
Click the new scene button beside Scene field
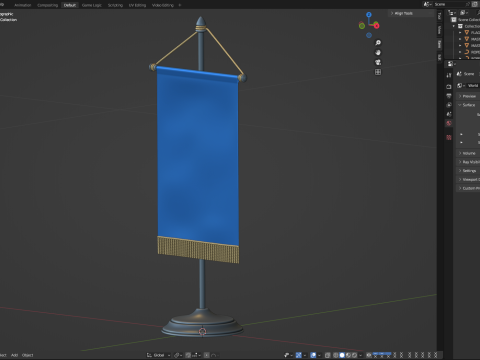point(475,4)
